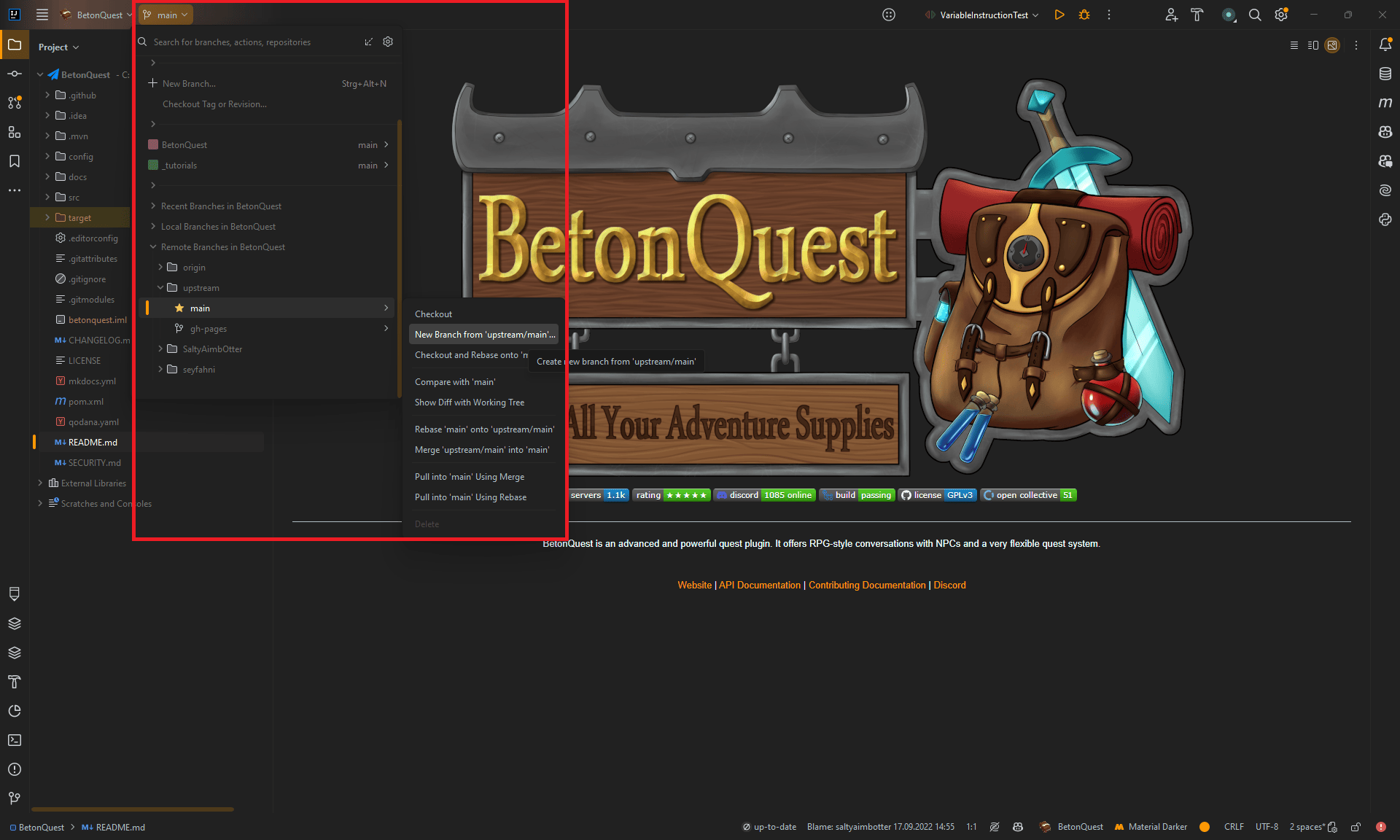Open the Bookmarks tool window
Viewport: 1400px width, 840px height.
pos(15,161)
